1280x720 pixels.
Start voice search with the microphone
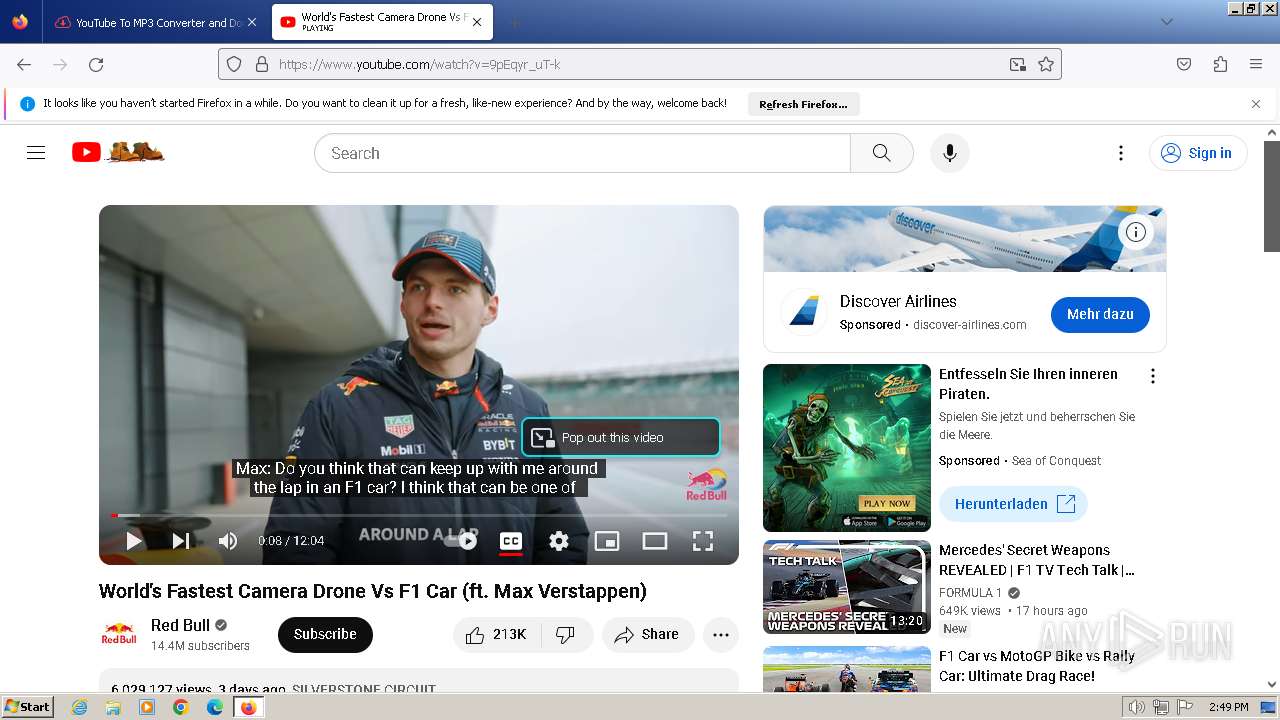point(950,153)
